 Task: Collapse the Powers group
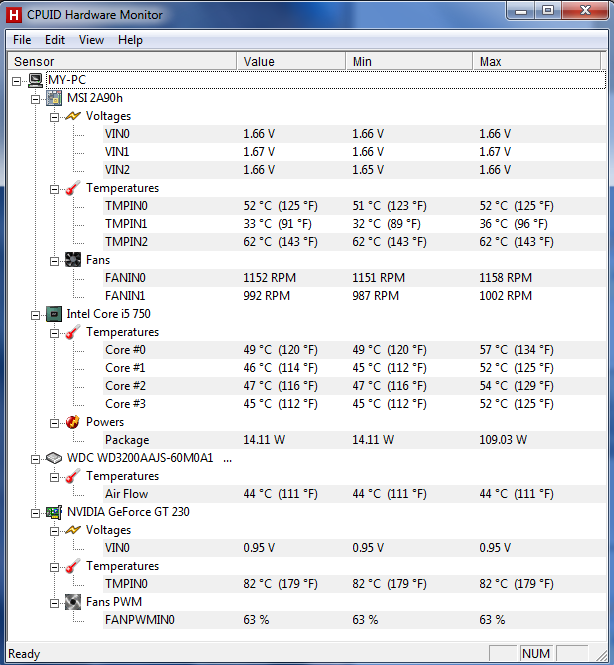(x=54, y=423)
